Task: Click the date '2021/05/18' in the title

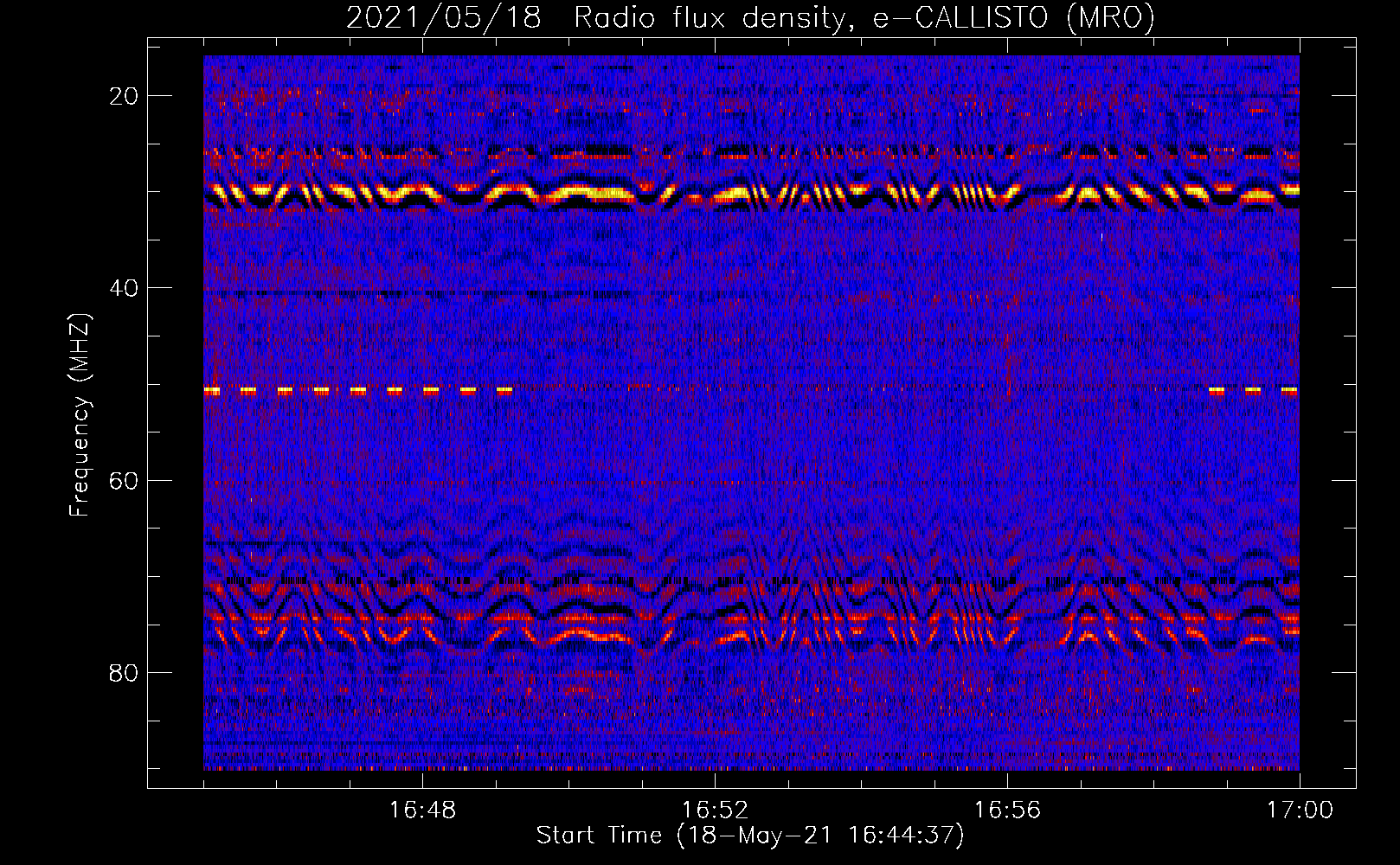Action: pos(444,18)
